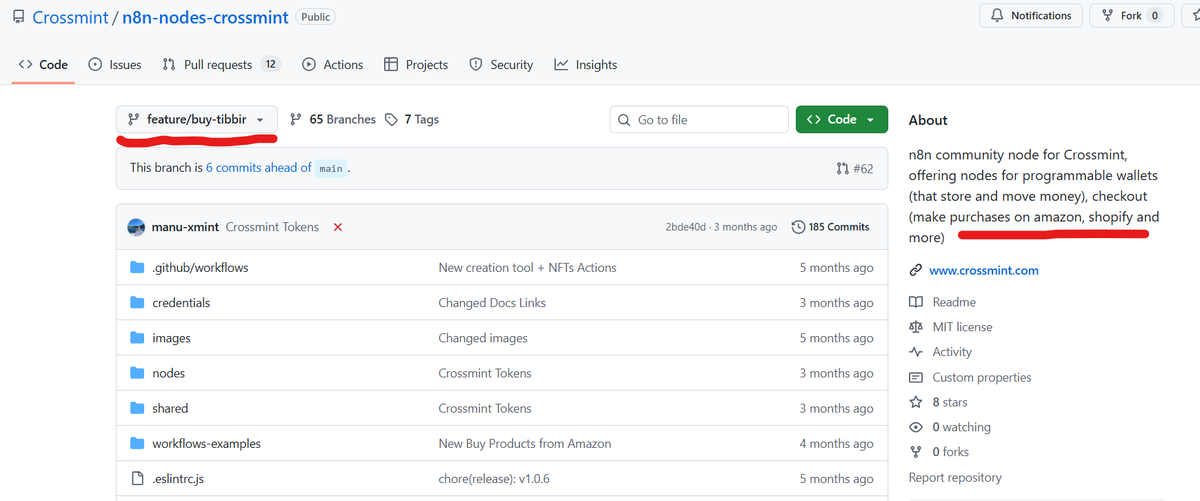Click folder icon beside credentials
Screen dimensions: 1200x501
(x=137, y=303)
